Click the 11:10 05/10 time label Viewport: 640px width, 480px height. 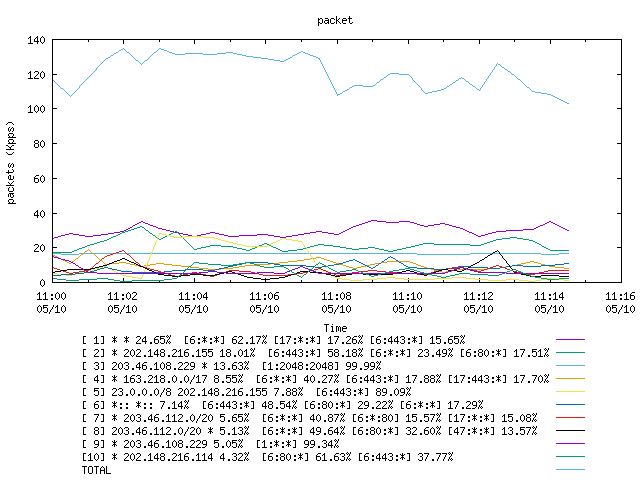(407, 302)
